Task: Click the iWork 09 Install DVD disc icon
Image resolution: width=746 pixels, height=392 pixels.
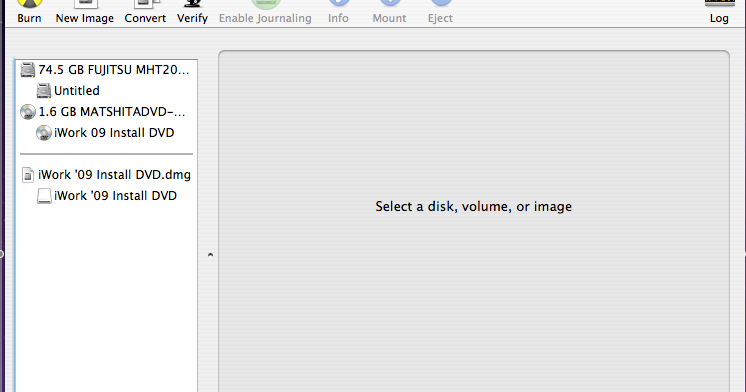Action: tap(44, 133)
